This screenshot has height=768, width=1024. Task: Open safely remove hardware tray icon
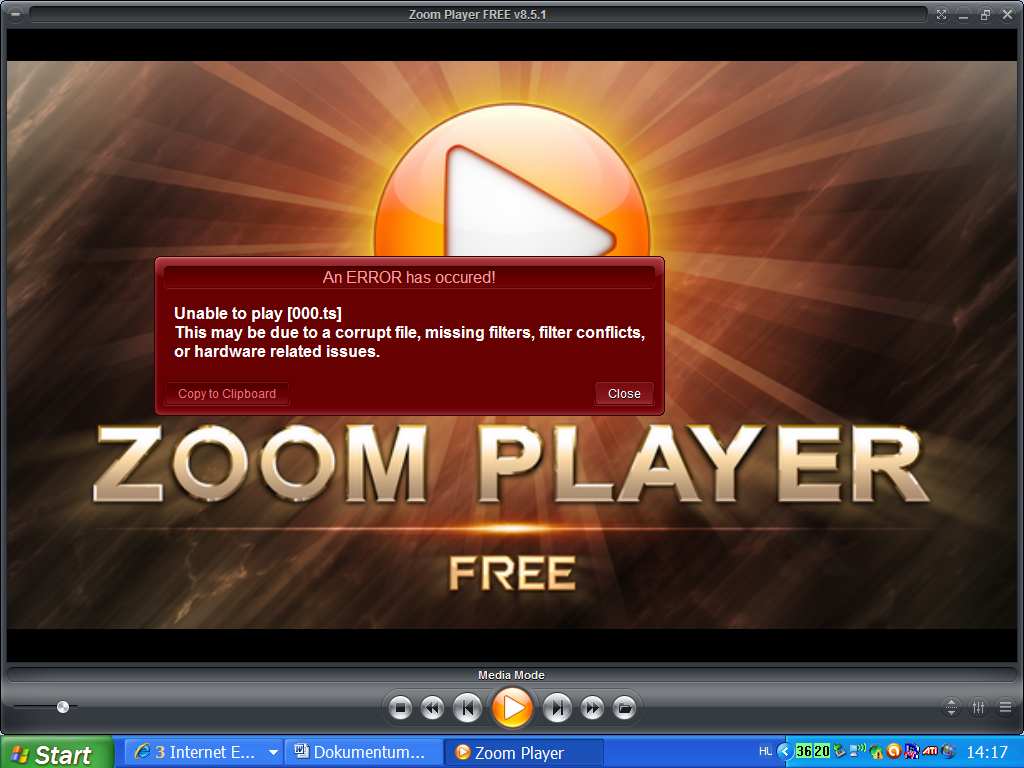click(x=839, y=750)
